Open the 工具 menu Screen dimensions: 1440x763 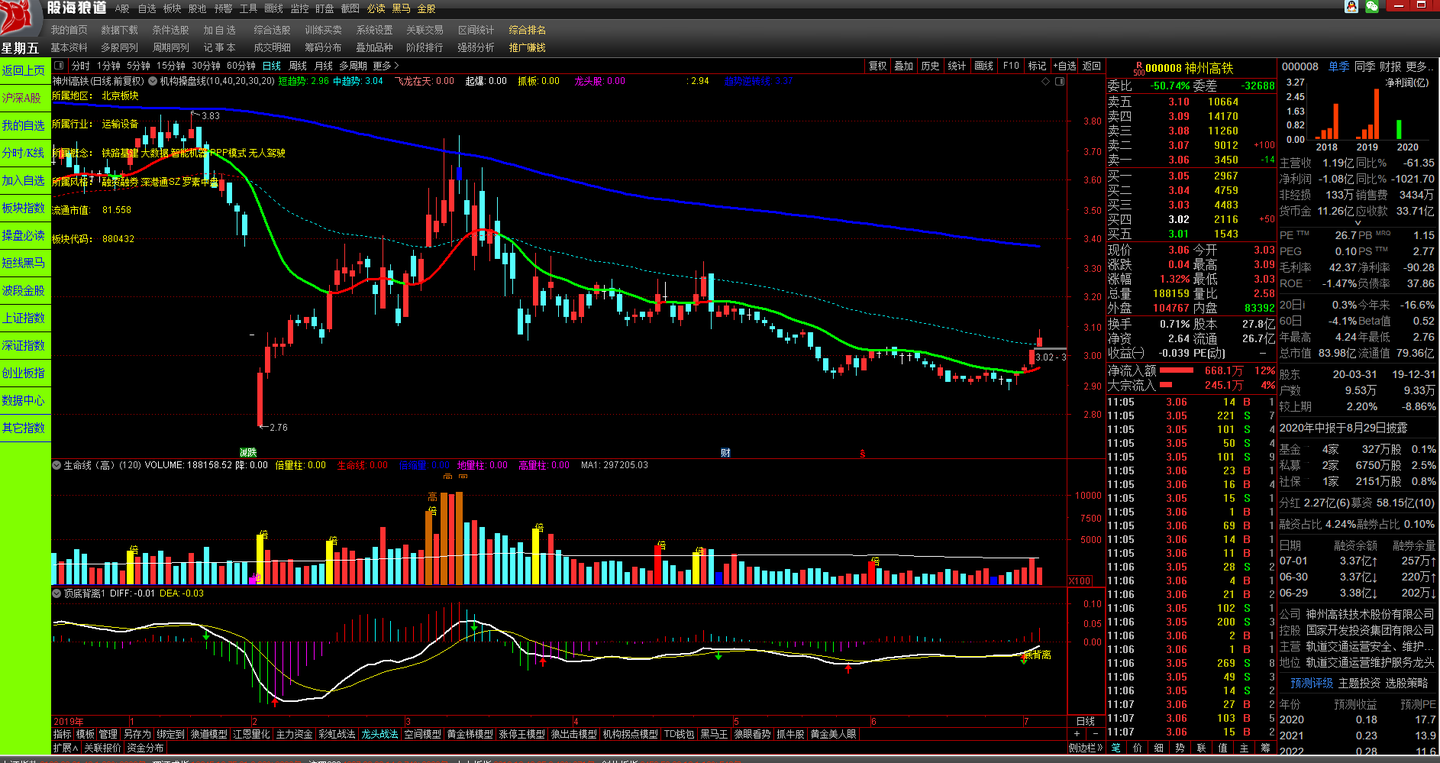[248, 7]
